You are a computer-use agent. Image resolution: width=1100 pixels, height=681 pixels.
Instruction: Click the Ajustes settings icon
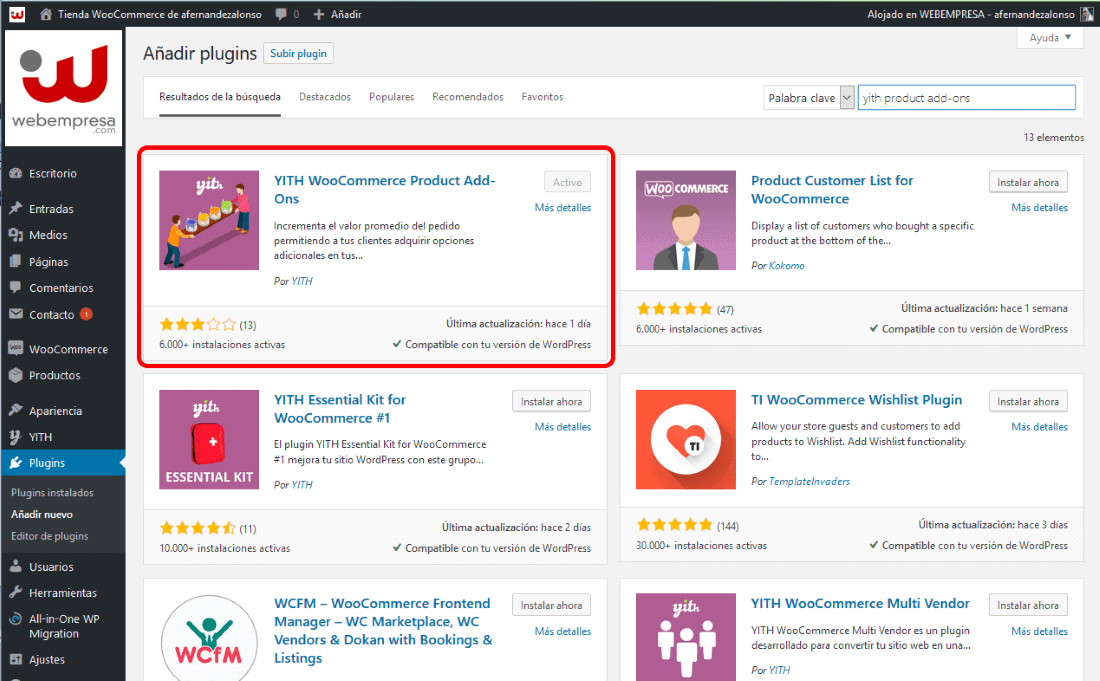click(x=15, y=659)
